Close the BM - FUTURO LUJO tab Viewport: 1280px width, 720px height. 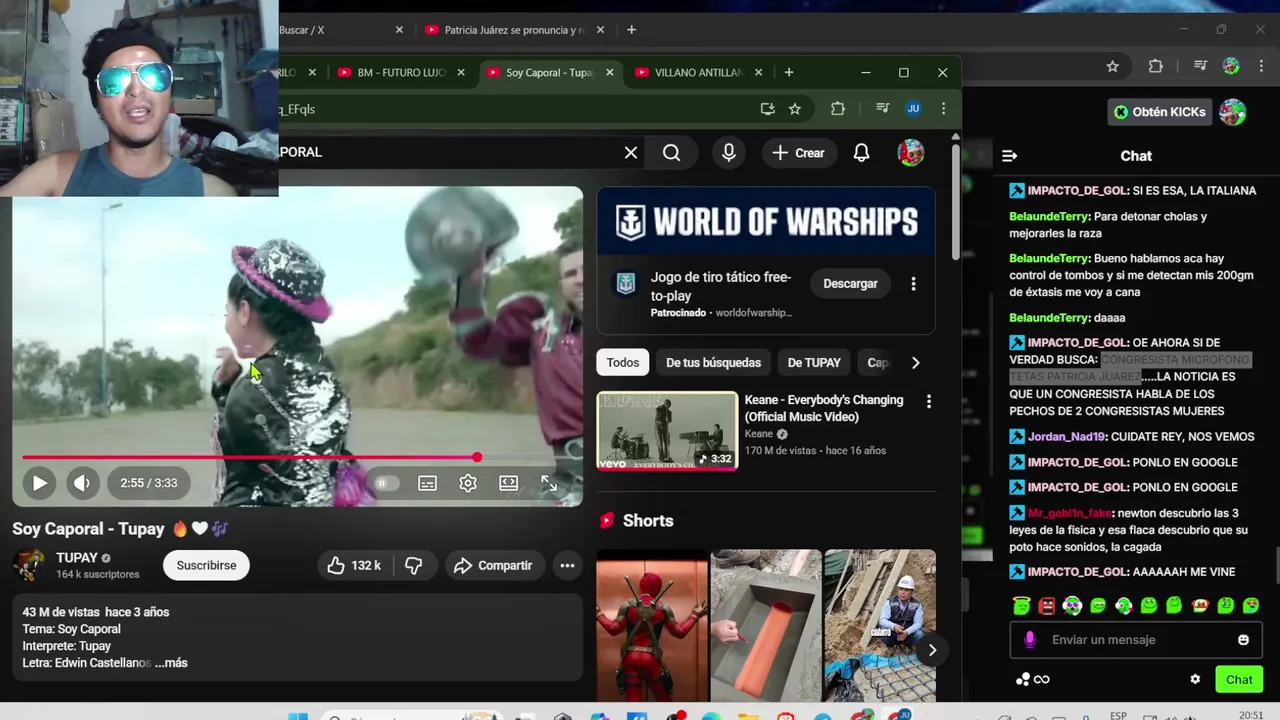[x=461, y=72]
